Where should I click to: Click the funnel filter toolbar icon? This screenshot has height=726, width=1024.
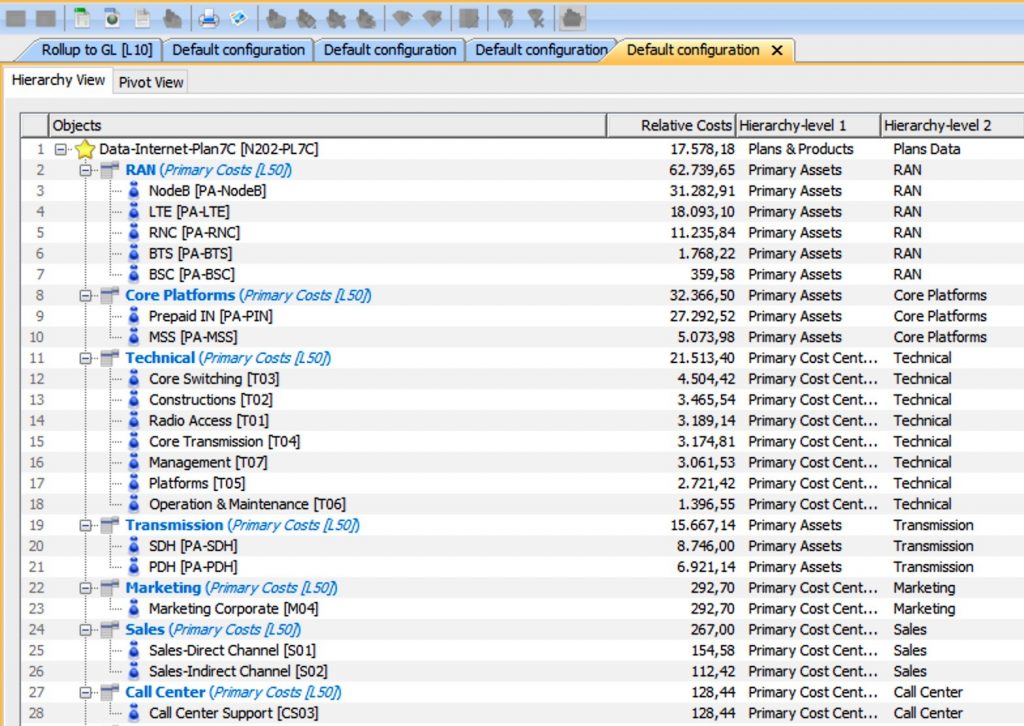pos(507,17)
